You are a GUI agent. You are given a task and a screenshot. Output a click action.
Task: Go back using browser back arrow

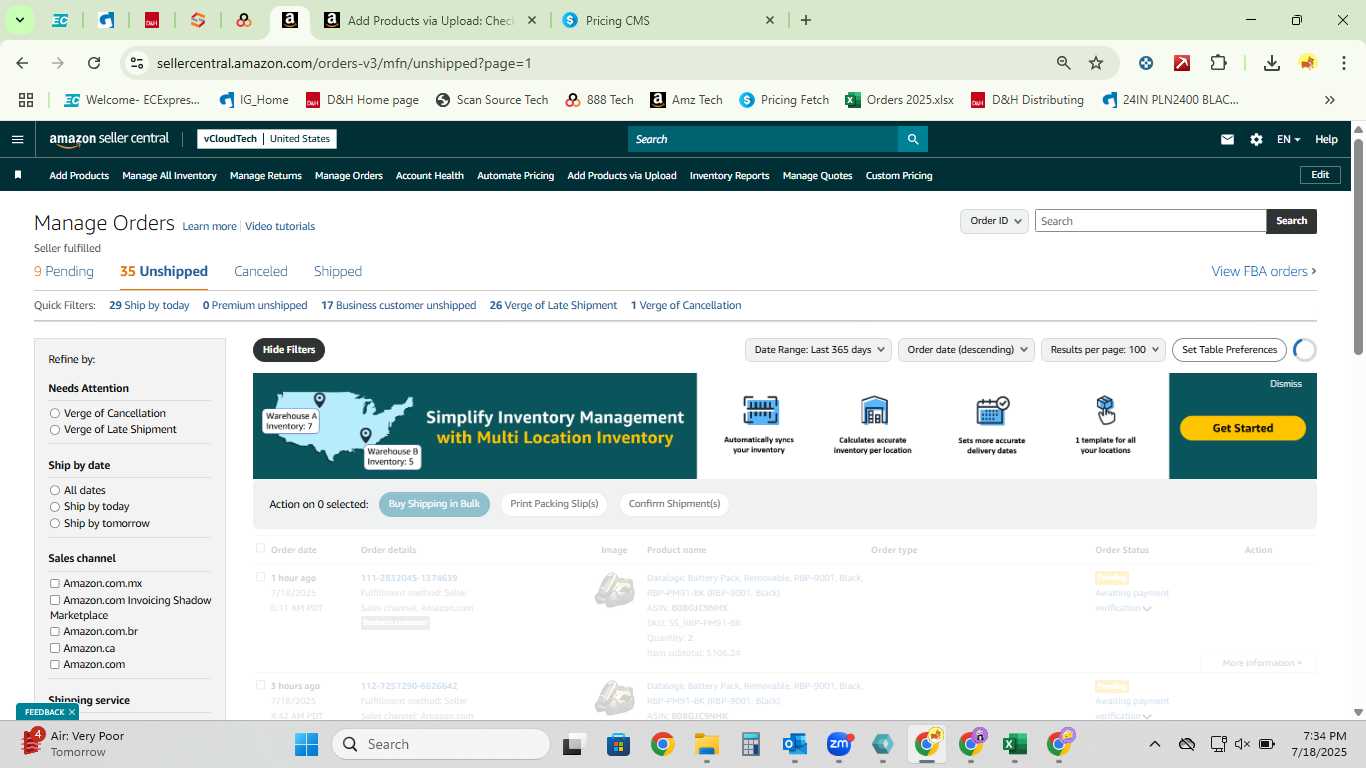click(22, 63)
